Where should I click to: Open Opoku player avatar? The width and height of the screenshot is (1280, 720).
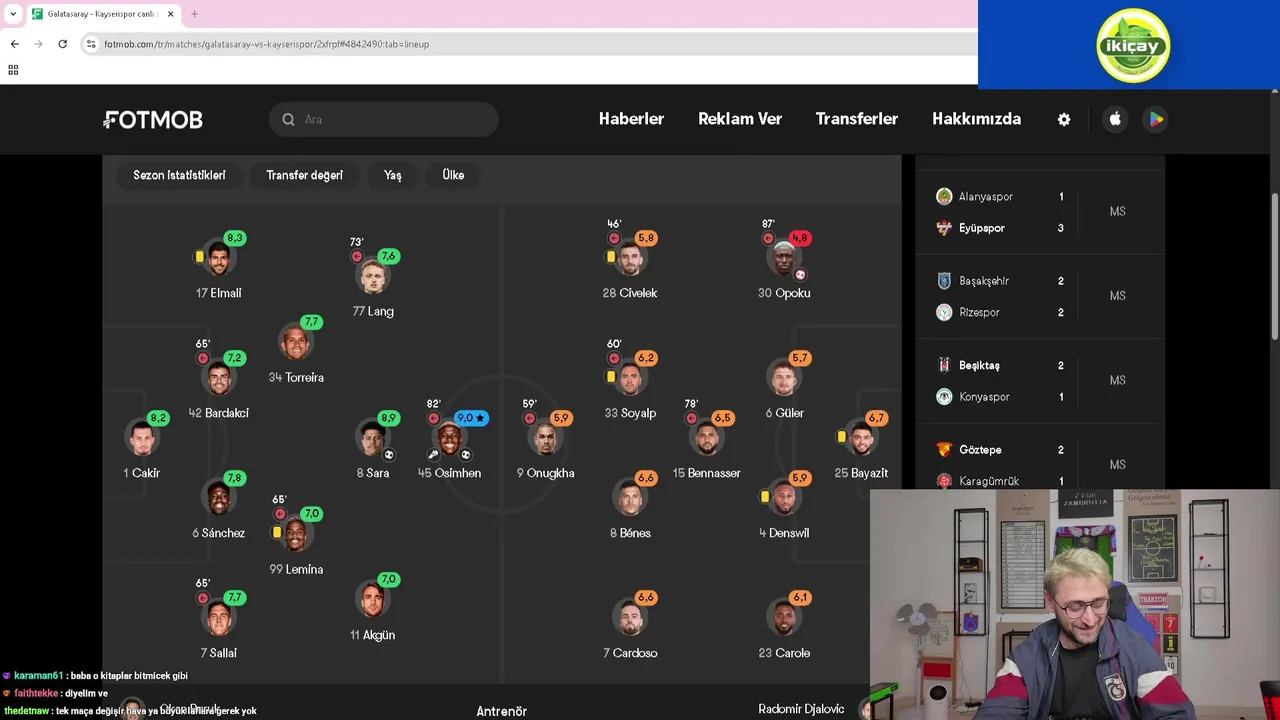pyautogui.click(x=785, y=259)
